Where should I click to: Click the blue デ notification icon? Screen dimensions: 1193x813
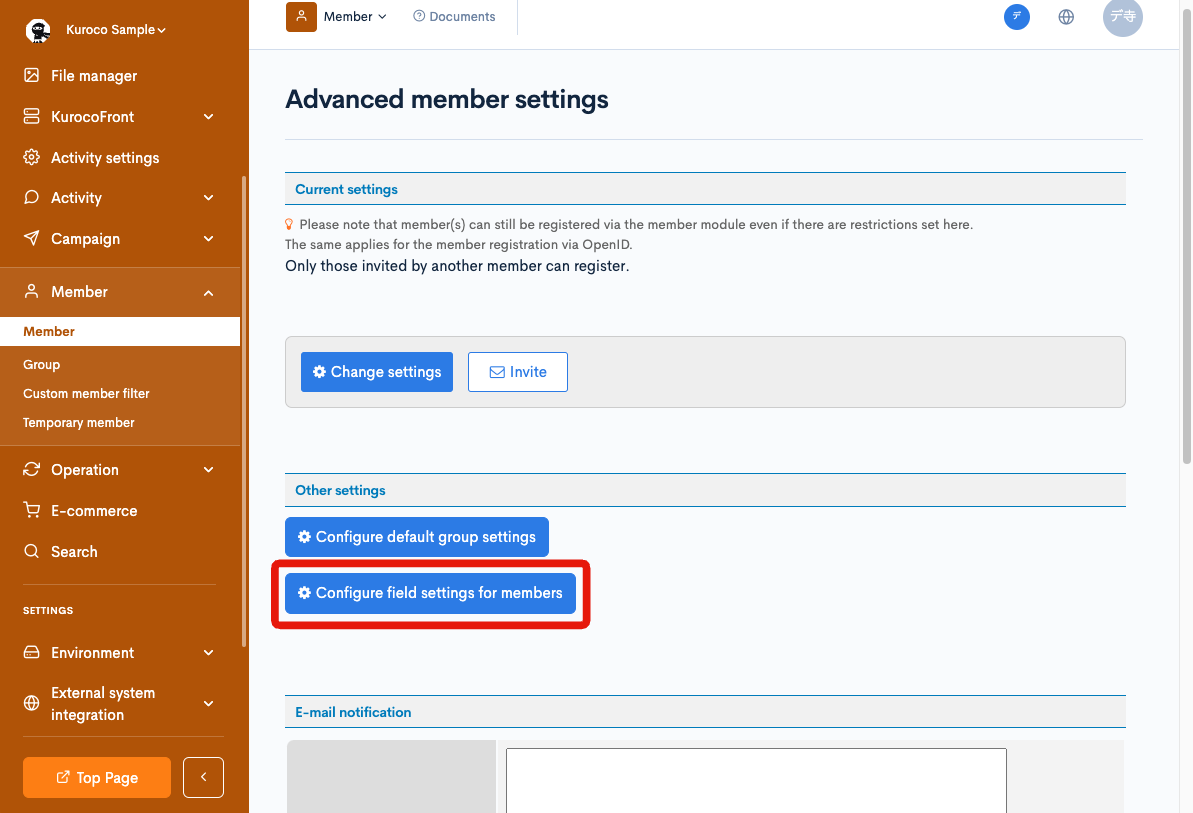click(x=1017, y=17)
